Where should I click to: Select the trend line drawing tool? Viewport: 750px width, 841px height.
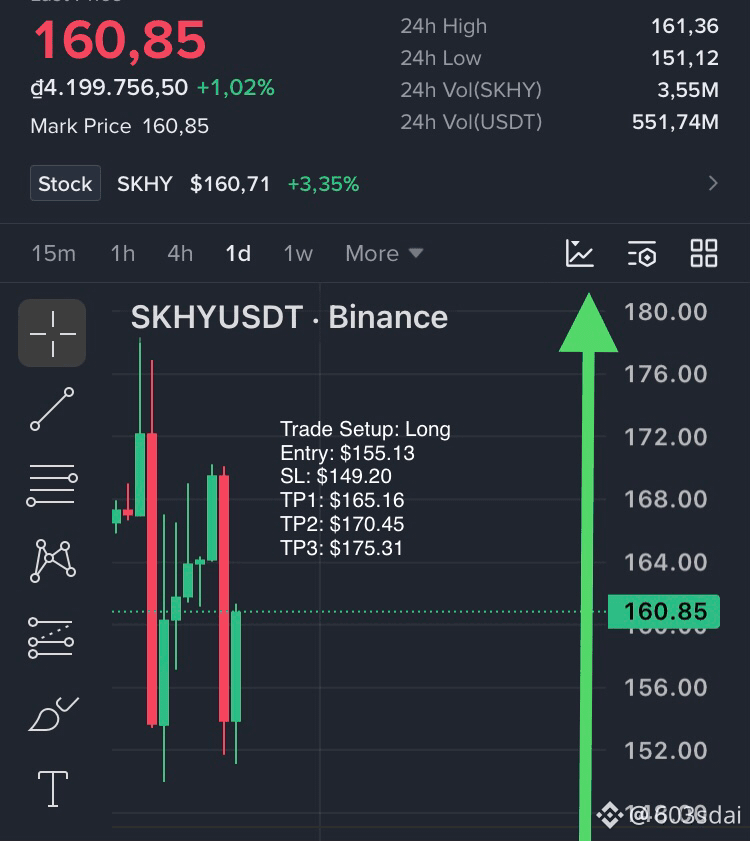pos(52,409)
